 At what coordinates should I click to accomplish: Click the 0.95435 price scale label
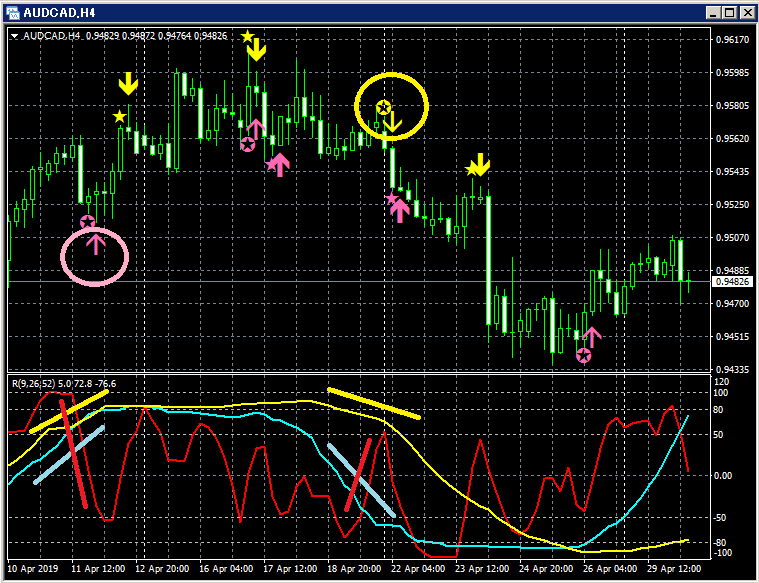coord(732,171)
